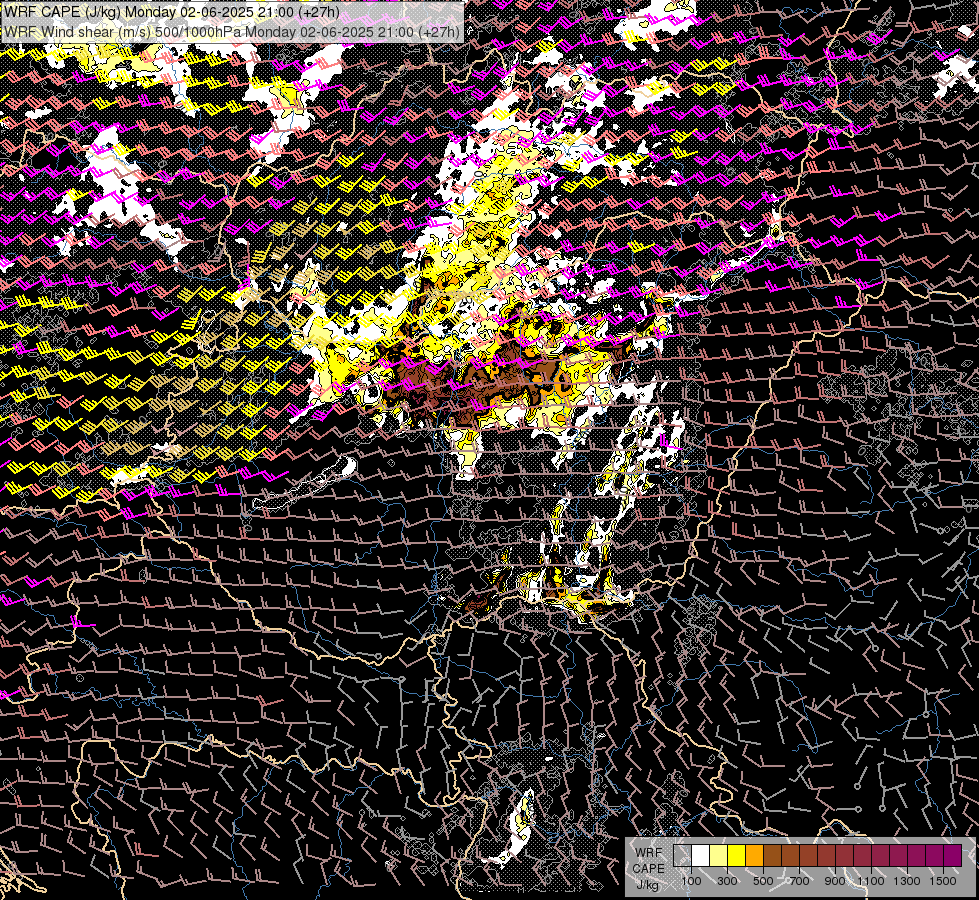
Task: Click the legend value '500'
Action: (x=763, y=881)
